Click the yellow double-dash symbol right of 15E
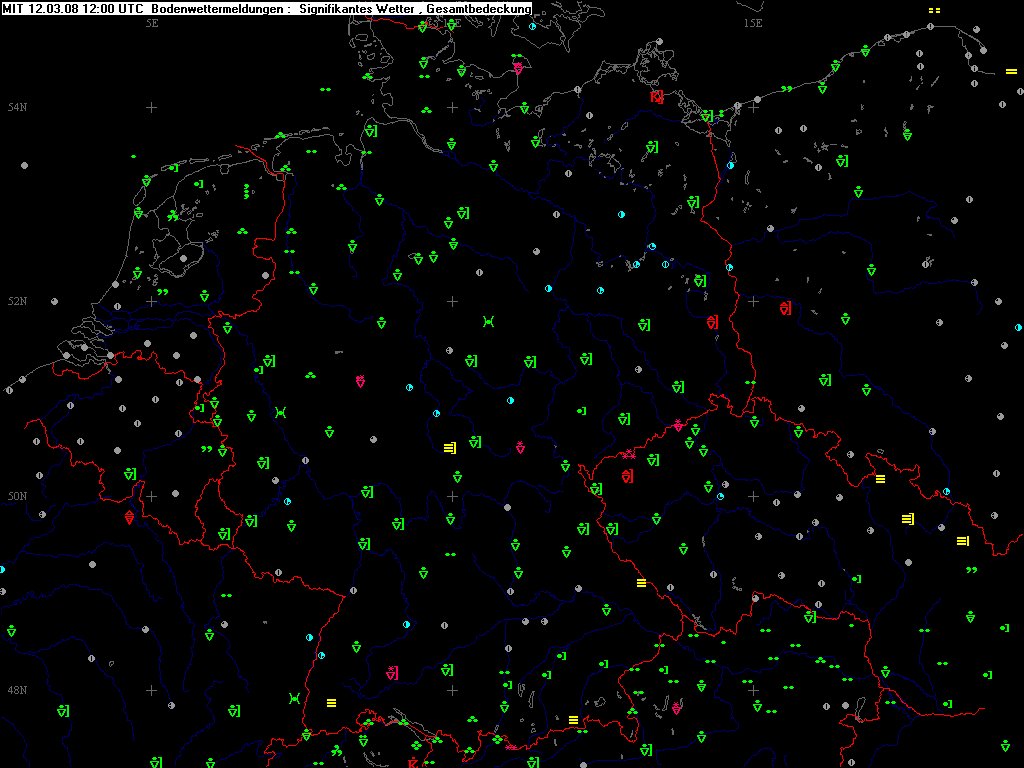The height and width of the screenshot is (768, 1024). pos(934,10)
